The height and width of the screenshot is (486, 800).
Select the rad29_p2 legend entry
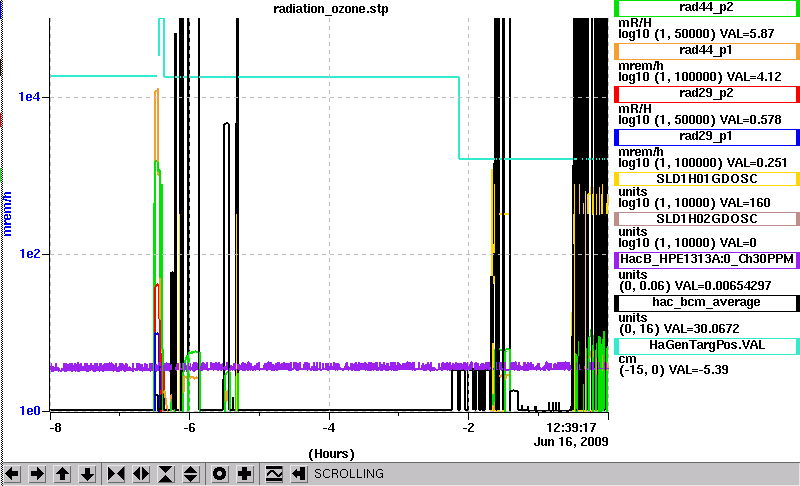707,94
